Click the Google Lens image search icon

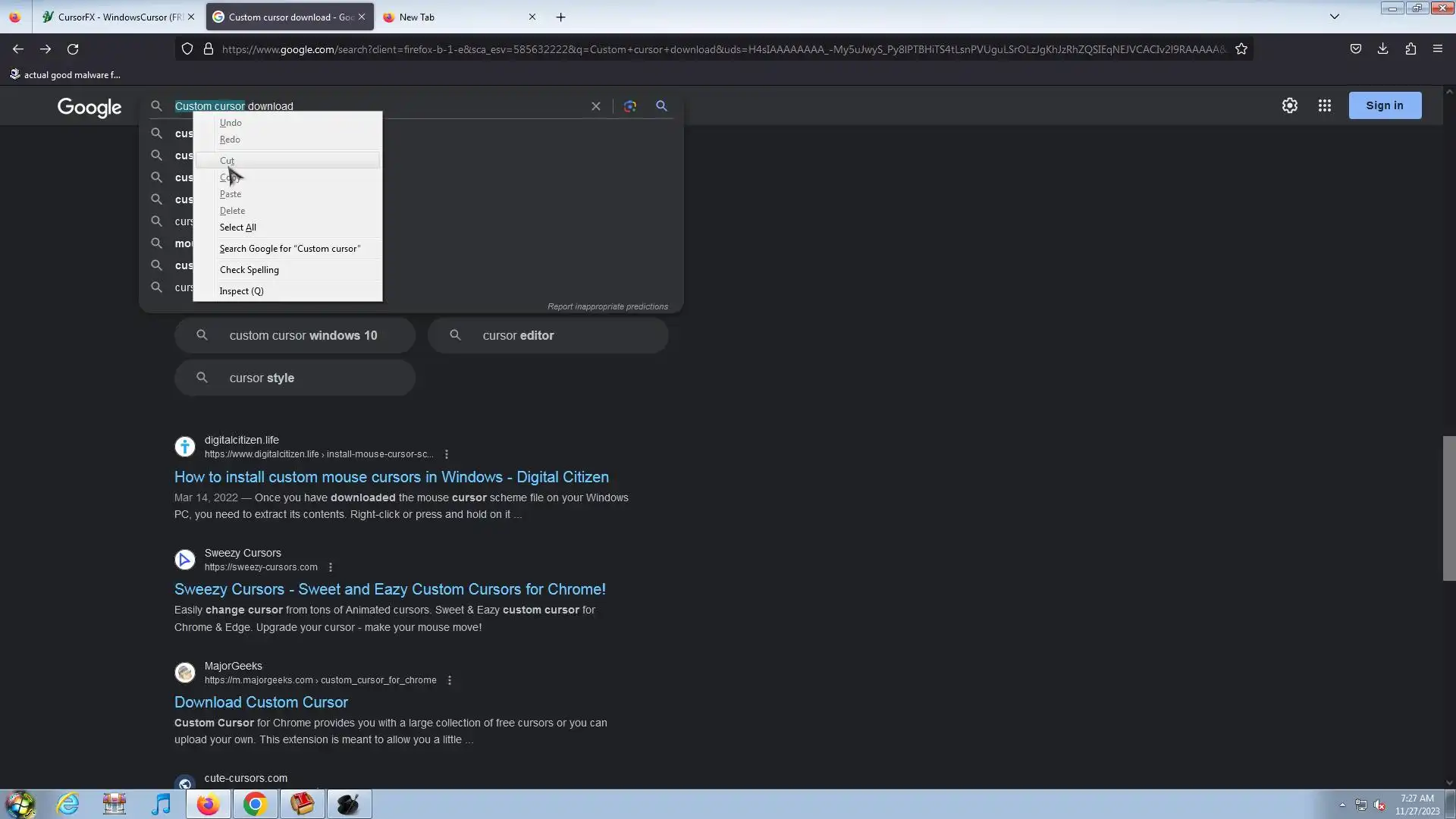click(629, 106)
